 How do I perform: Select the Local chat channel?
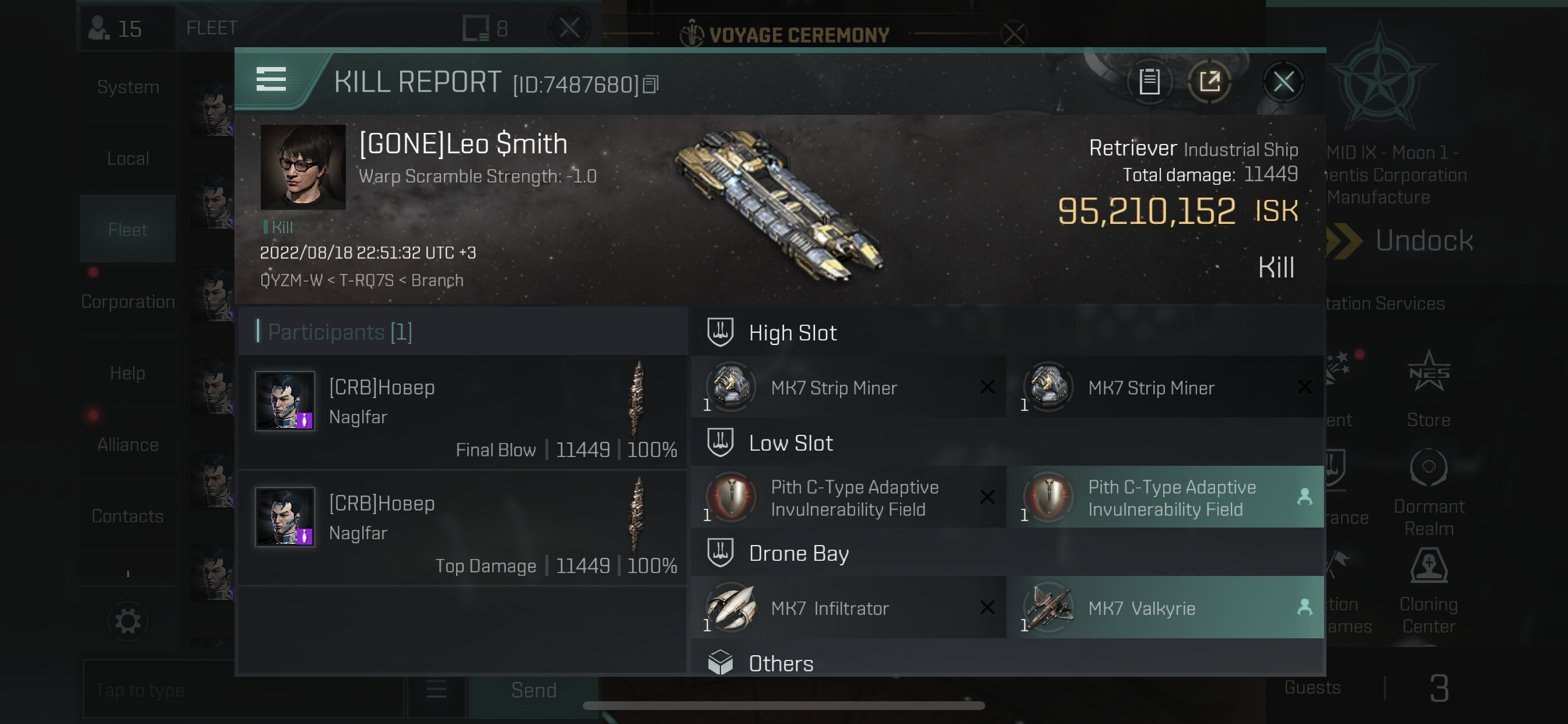pos(128,158)
